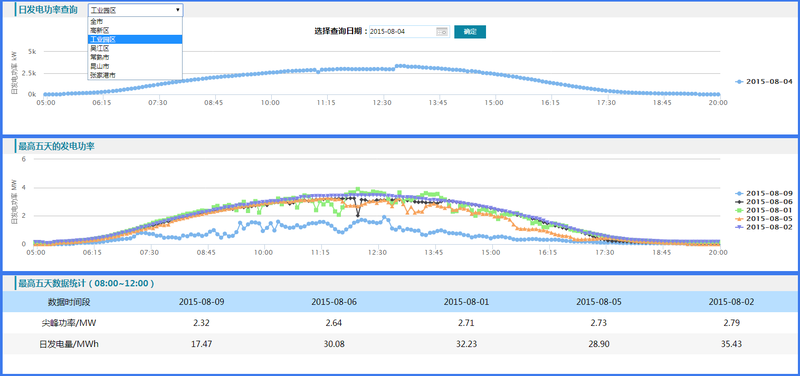Toggle the purple 2015-08-02 legend entry

click(x=764, y=227)
